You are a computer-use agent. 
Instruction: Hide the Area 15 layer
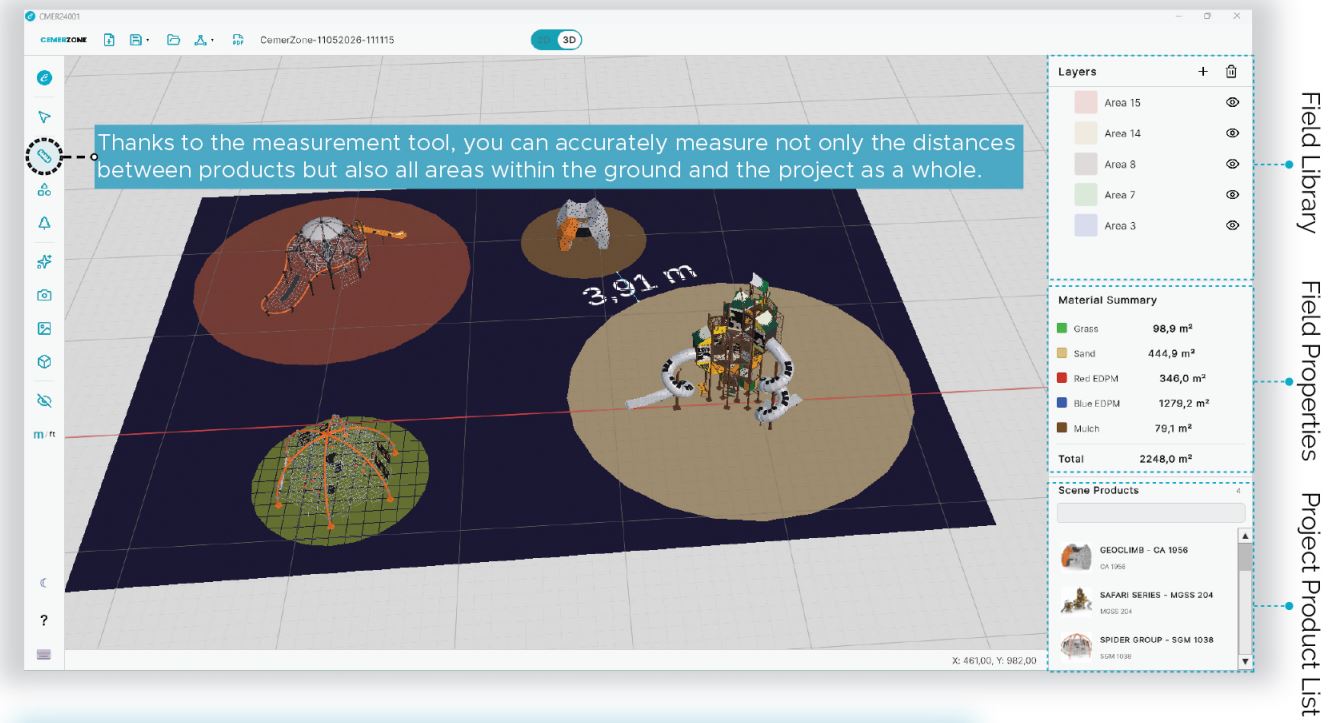(1232, 102)
